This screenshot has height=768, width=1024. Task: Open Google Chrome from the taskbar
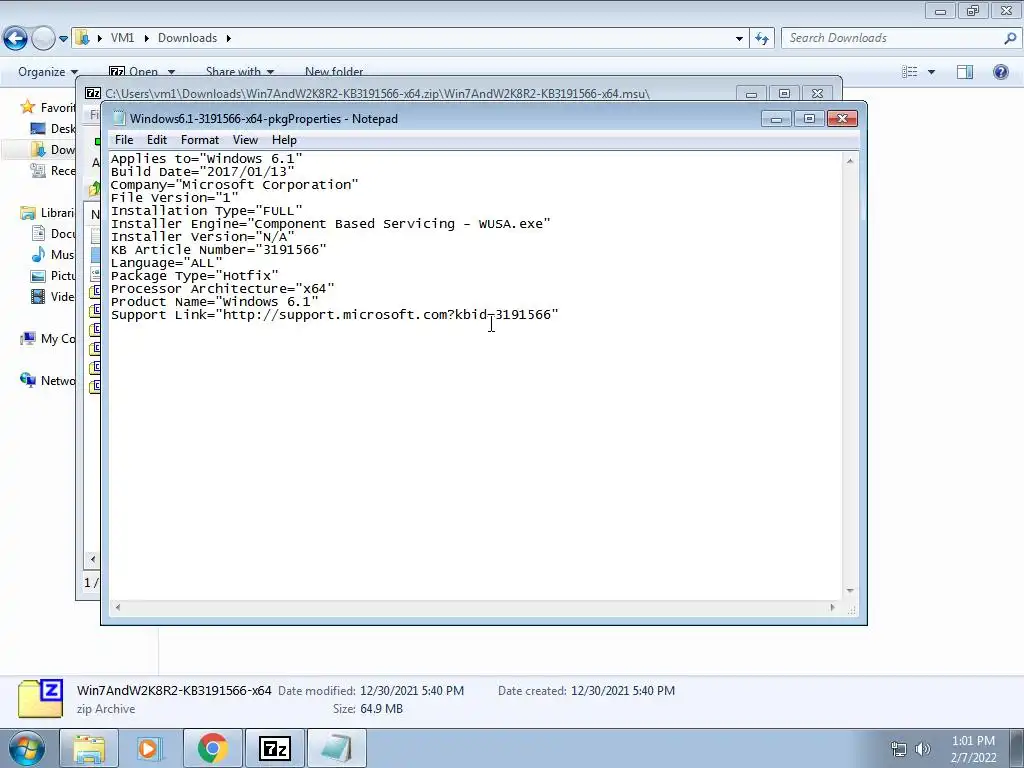pyautogui.click(x=212, y=748)
